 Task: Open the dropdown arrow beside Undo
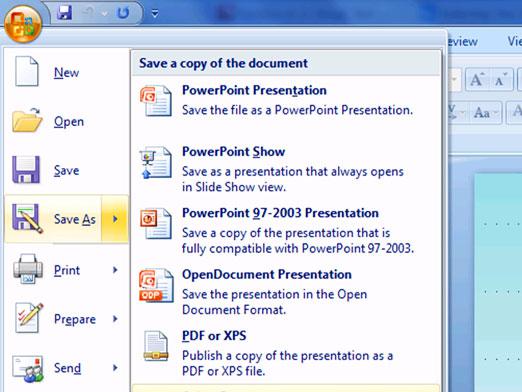click(104, 14)
